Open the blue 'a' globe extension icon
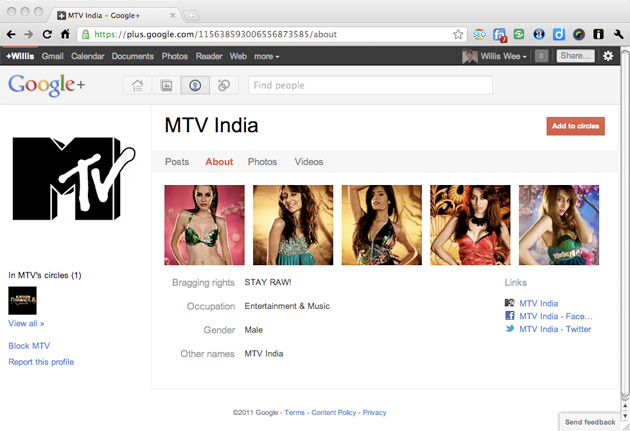The image size is (630, 431). (539, 35)
